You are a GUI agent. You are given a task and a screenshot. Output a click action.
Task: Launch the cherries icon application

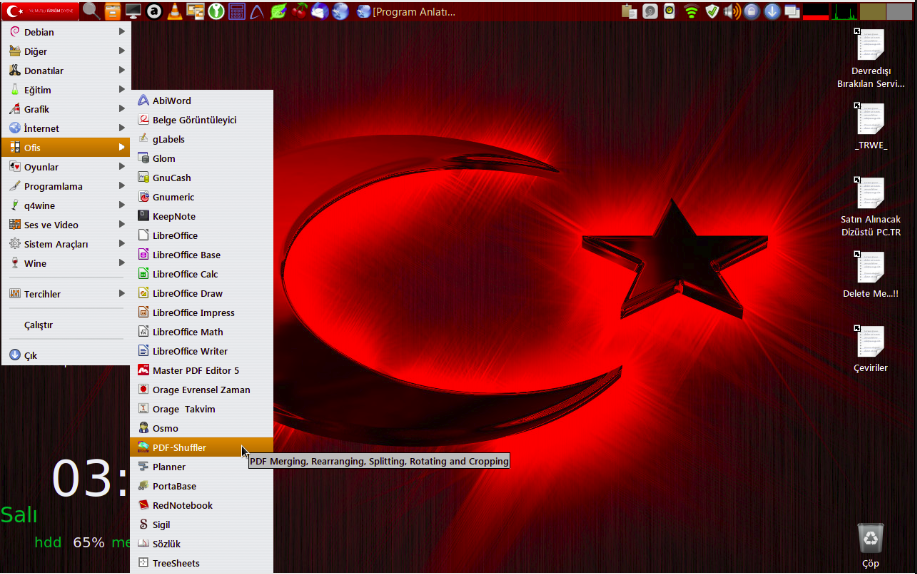[299, 11]
